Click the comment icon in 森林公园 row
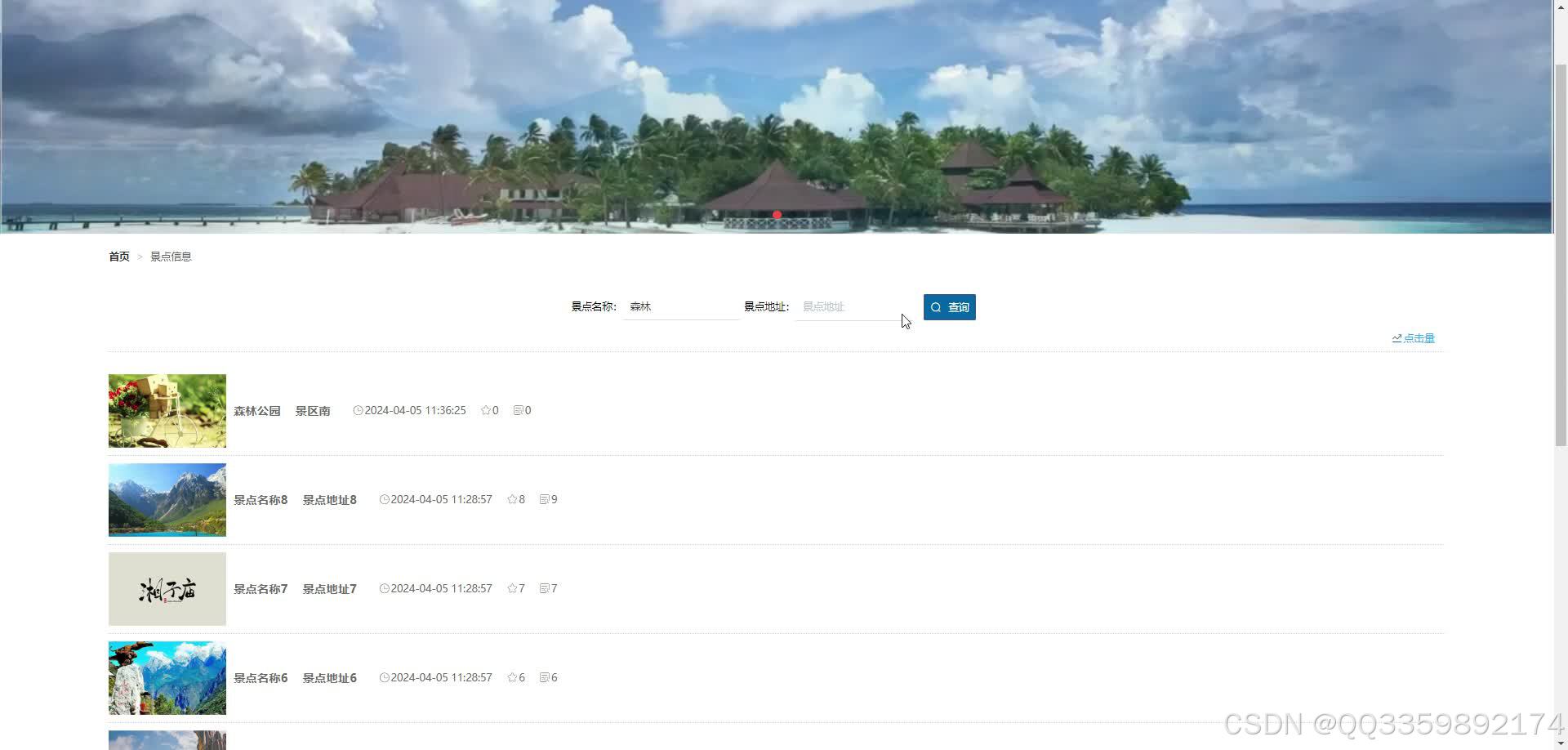1568x750 pixels. pyautogui.click(x=518, y=410)
